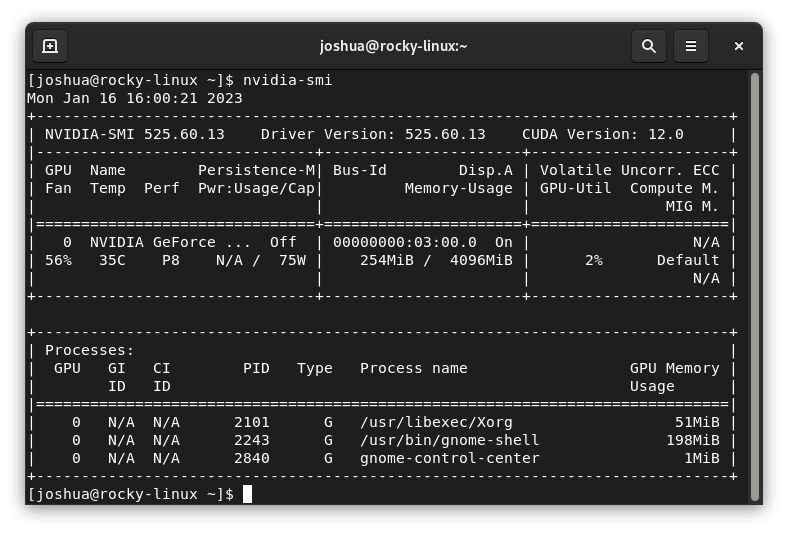
Task: Click CUDA Version: 12.0
Action: point(603,134)
